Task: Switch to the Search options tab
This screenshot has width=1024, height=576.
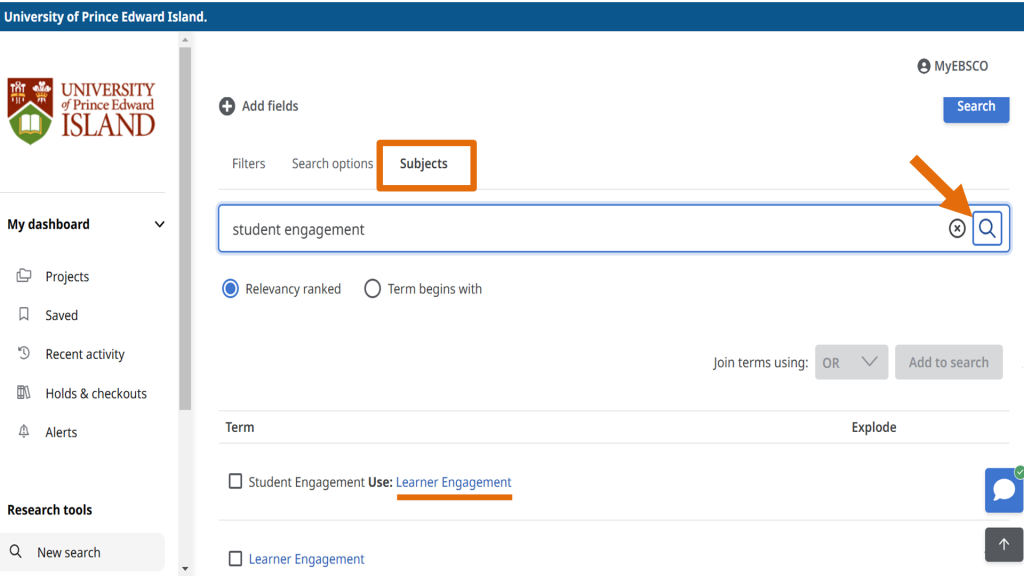Action: (332, 163)
